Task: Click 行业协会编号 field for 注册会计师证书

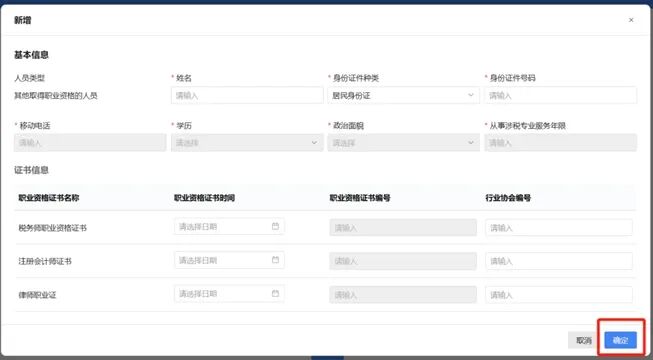Action: tap(559, 261)
